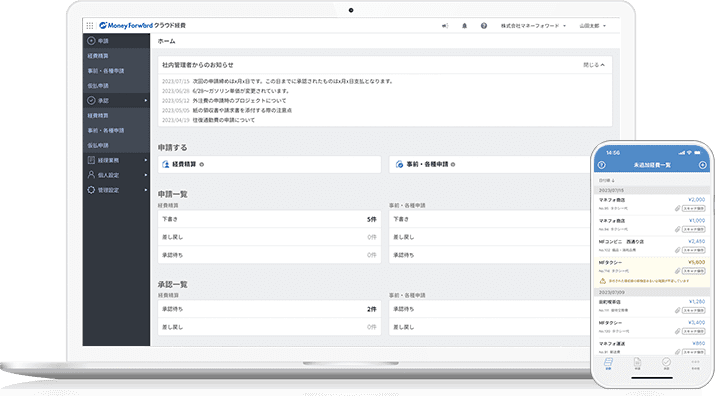Click the icon on 事前・各種申請 application card
Viewport: 715px width, 396px height.
(399, 164)
